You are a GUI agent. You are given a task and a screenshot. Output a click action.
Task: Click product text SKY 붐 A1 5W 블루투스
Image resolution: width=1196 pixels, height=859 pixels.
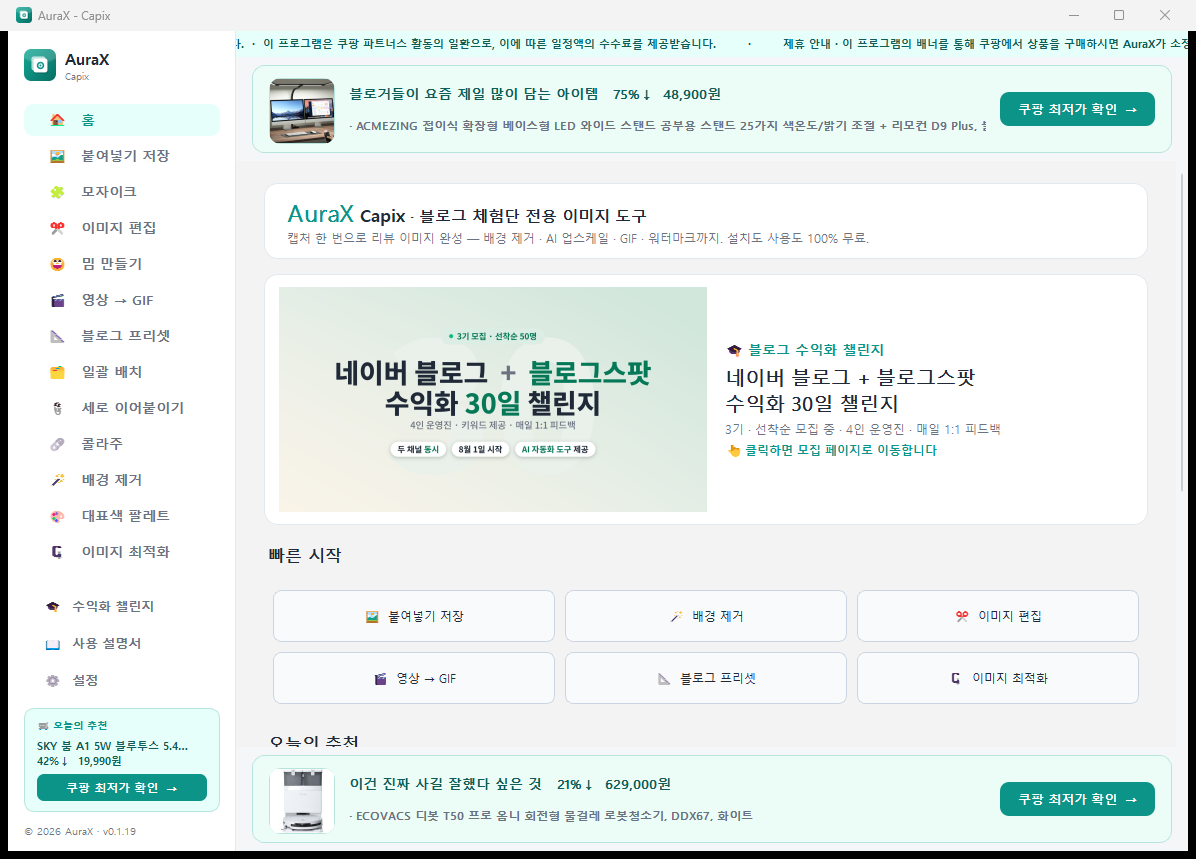tap(112, 746)
